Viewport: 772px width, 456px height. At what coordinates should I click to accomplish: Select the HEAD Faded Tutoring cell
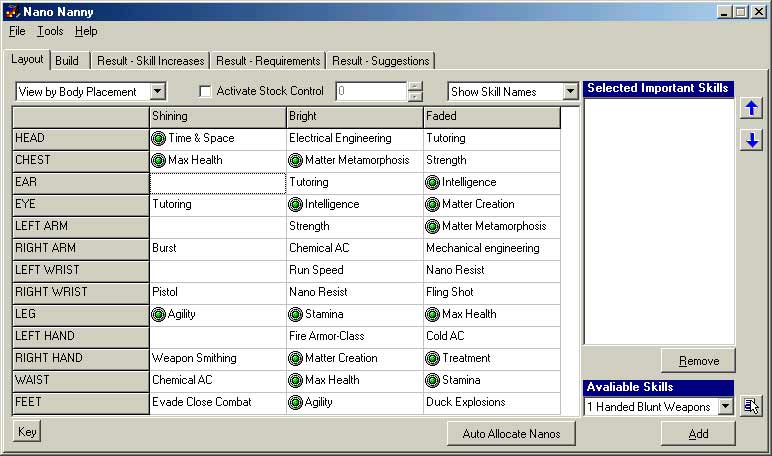point(491,138)
